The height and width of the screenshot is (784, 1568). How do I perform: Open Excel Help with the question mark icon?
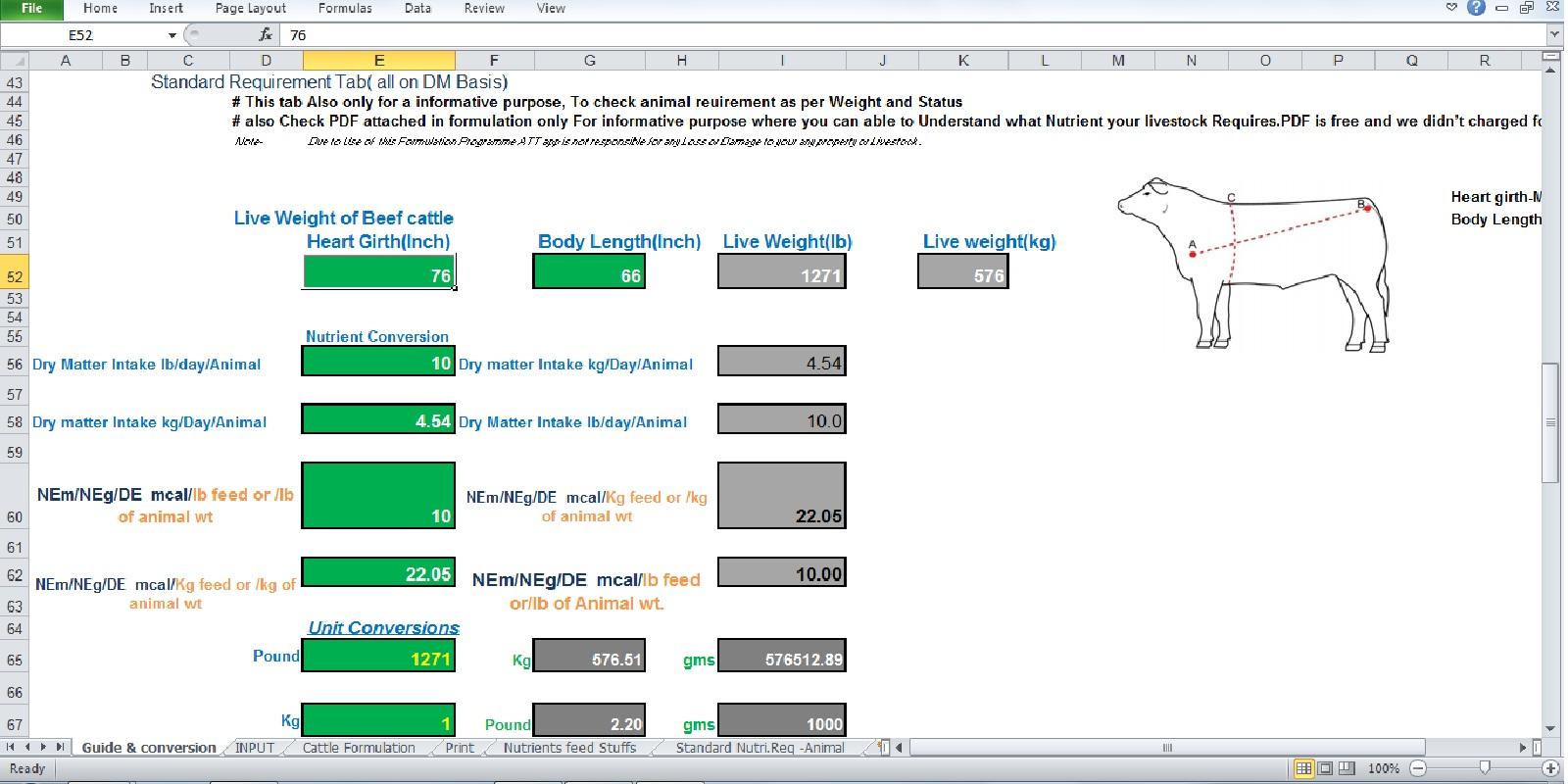(x=1477, y=8)
